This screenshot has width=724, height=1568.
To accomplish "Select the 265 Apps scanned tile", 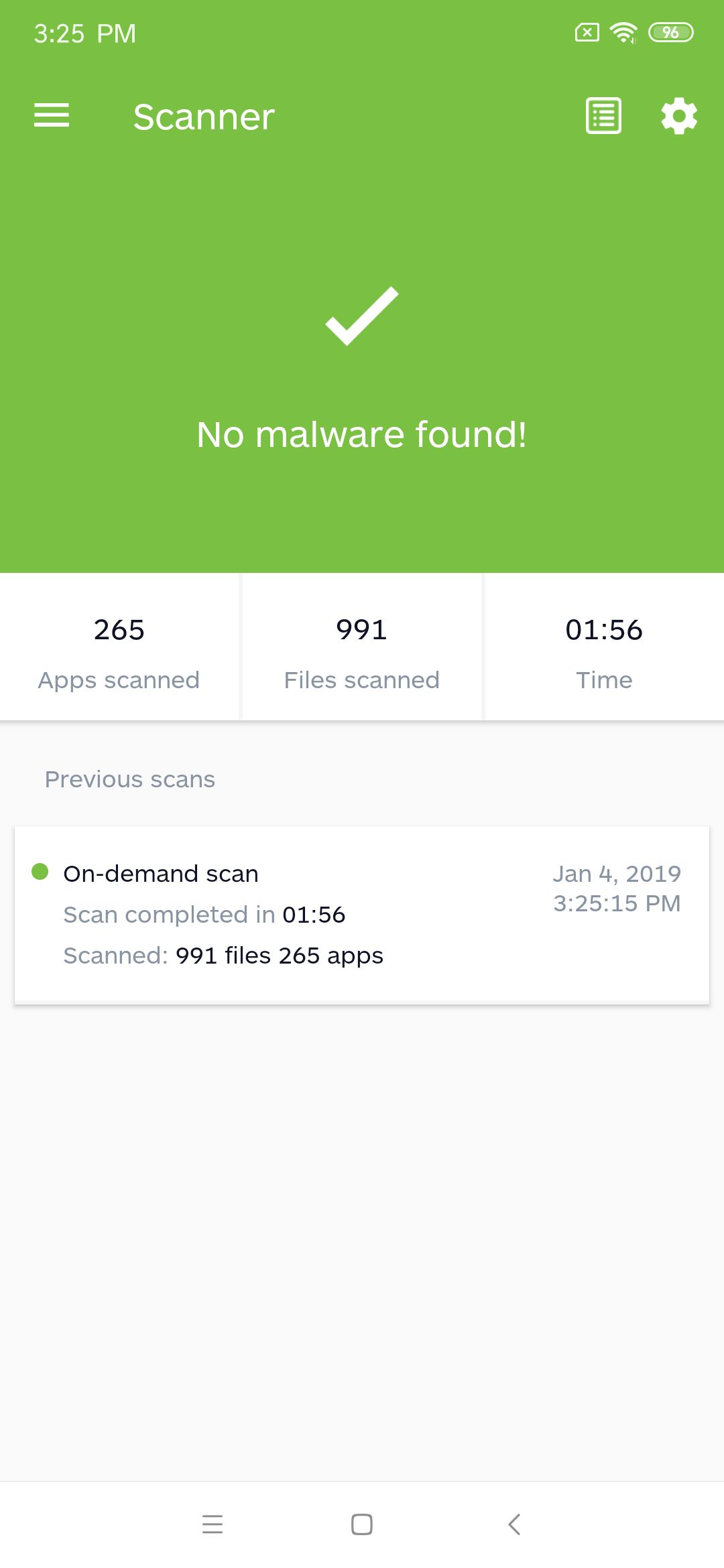I will click(119, 647).
